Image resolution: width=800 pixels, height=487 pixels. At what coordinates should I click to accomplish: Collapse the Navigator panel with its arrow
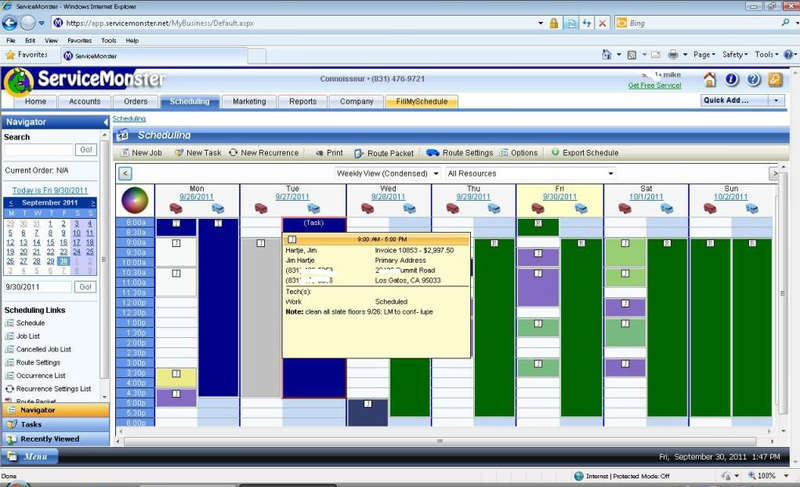click(105, 121)
